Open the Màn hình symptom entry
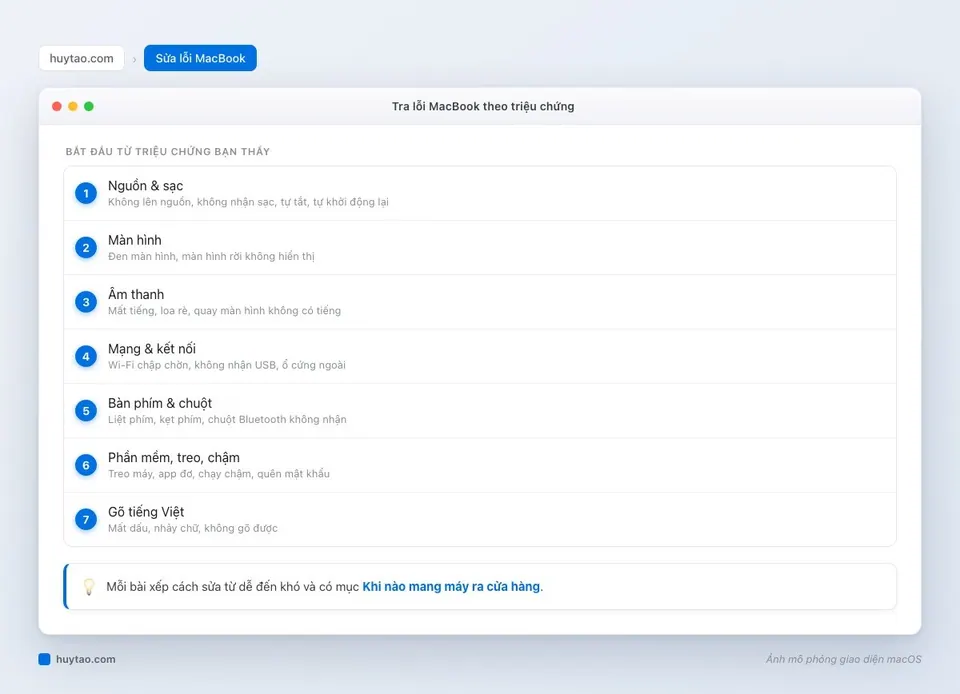Image resolution: width=960 pixels, height=694 pixels. 480,248
